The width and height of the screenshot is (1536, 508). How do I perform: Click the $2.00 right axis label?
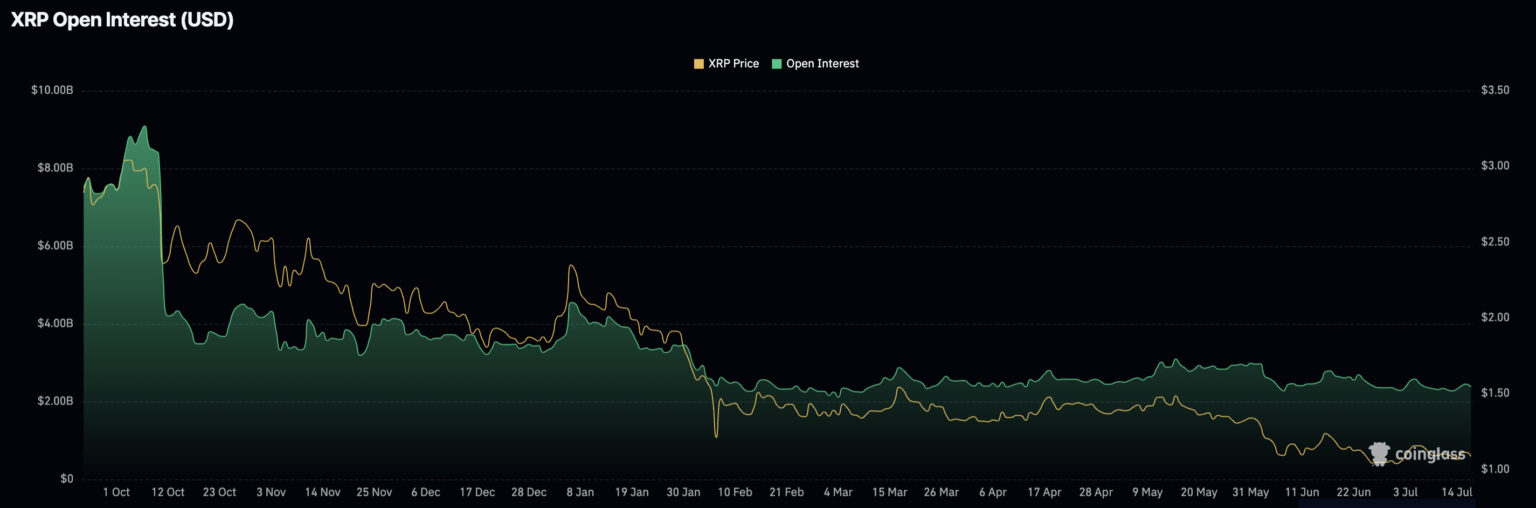click(x=1495, y=318)
